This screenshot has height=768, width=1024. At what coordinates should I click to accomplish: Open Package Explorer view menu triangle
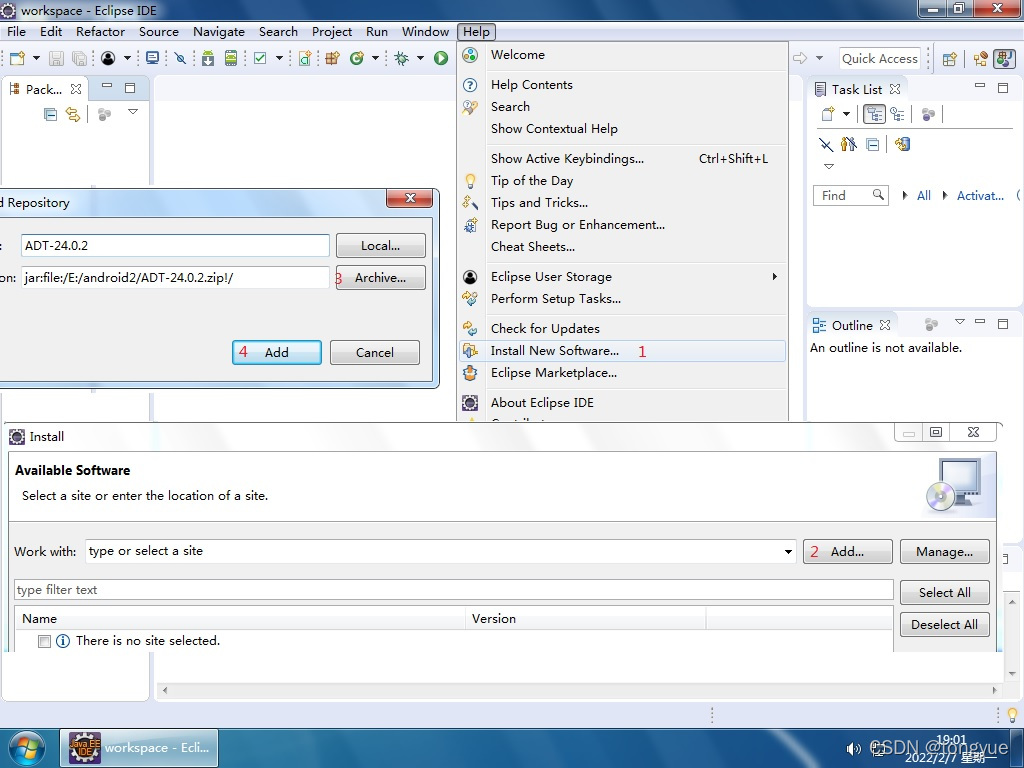tap(133, 112)
